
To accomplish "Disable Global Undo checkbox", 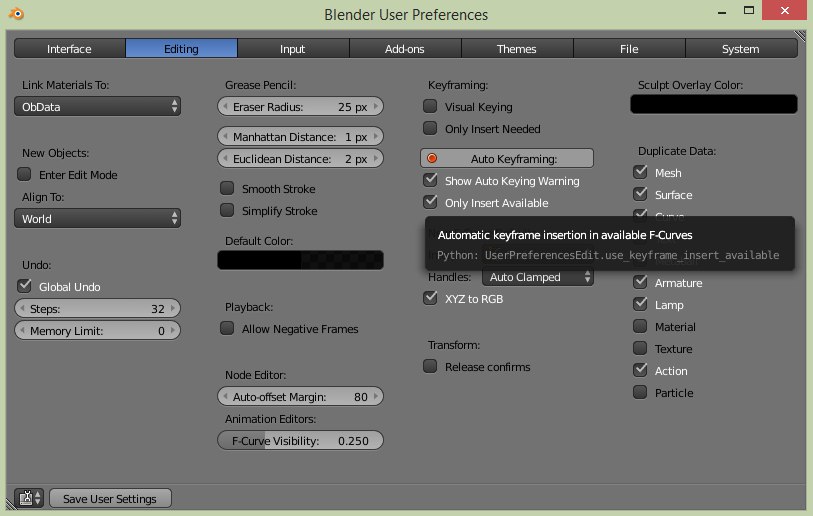I will coord(24,286).
